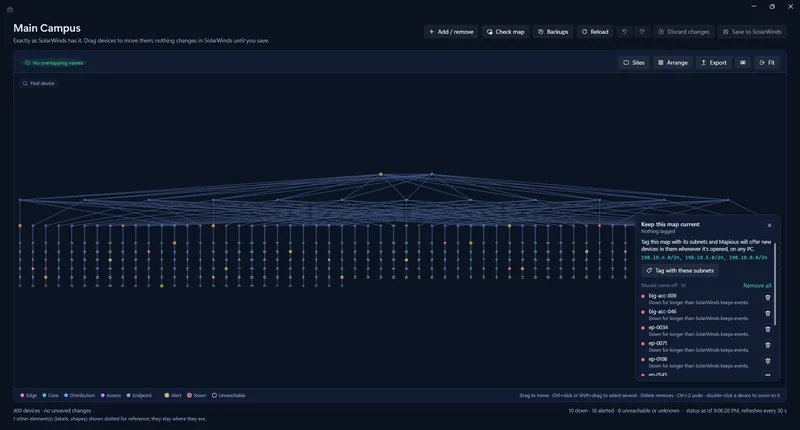Click the Down legend entry
The width and height of the screenshot is (800, 430).
(x=196, y=395)
